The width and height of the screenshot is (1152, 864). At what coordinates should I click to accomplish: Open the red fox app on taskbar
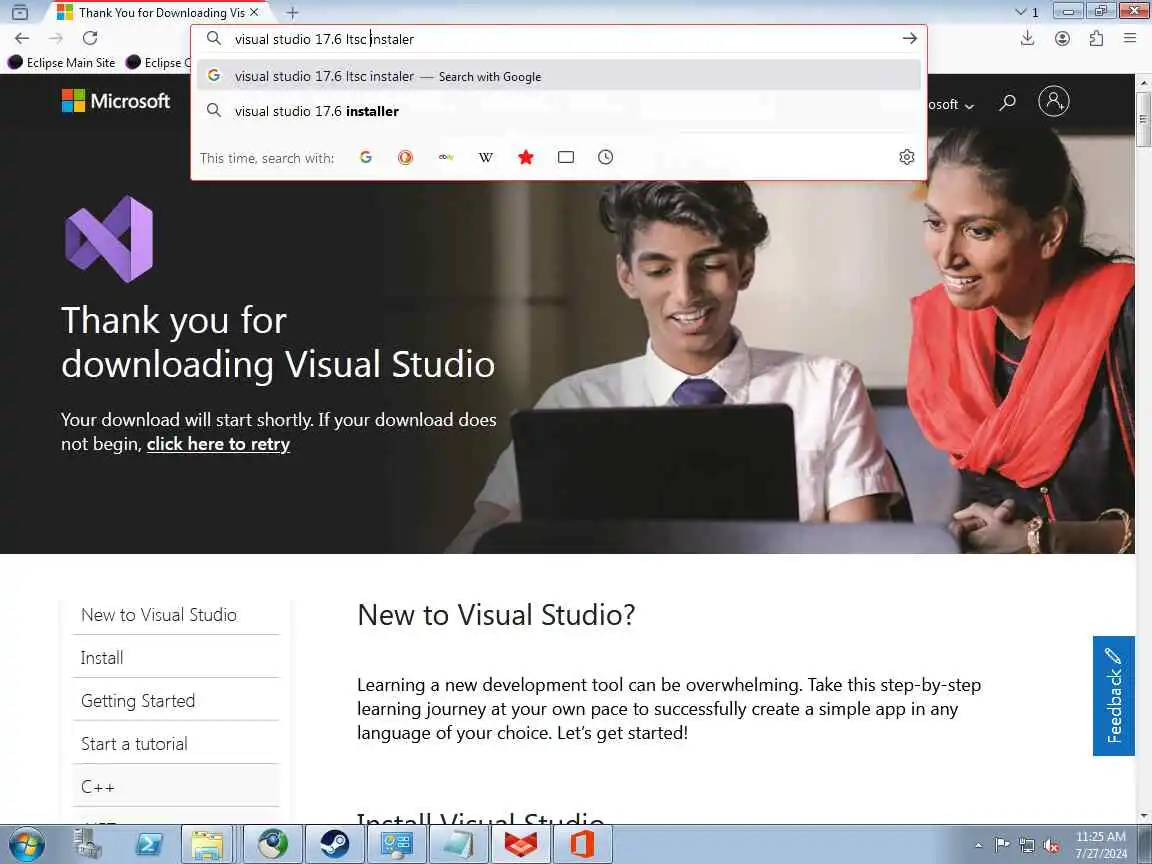point(520,844)
